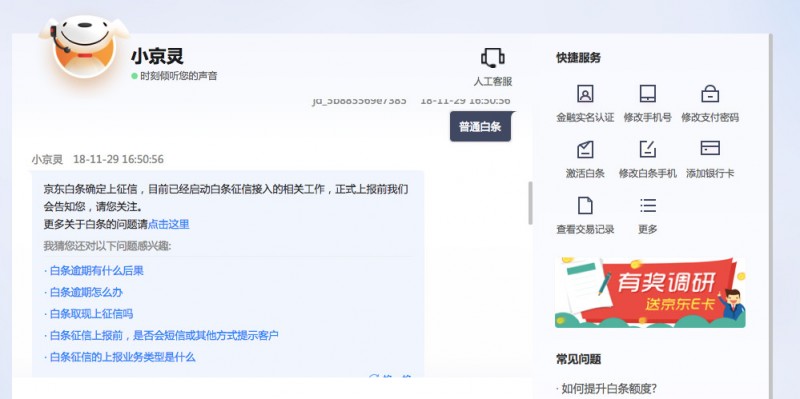Click the 小京灵 18-11-29 16:50:56 timestamp
Image resolution: width=800 pixels, height=399 pixels.
(97, 159)
